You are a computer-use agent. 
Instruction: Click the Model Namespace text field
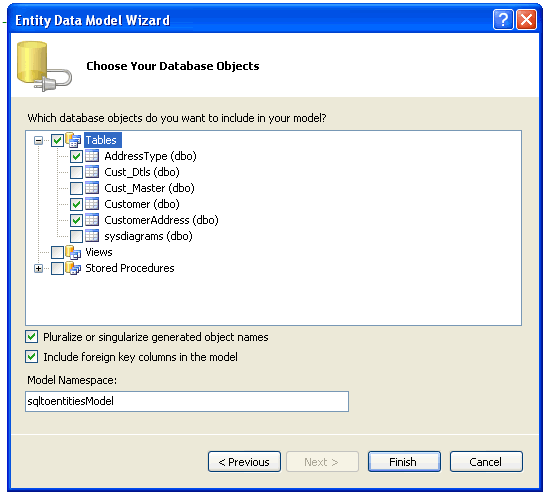click(187, 401)
